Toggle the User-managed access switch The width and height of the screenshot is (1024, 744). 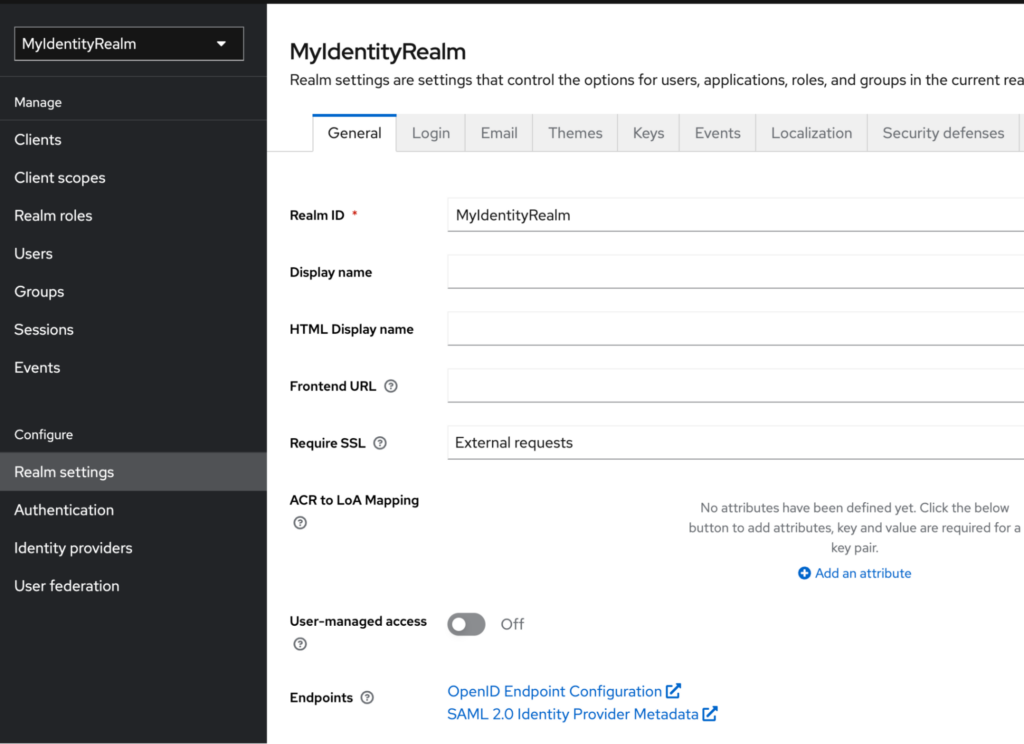[x=466, y=624]
